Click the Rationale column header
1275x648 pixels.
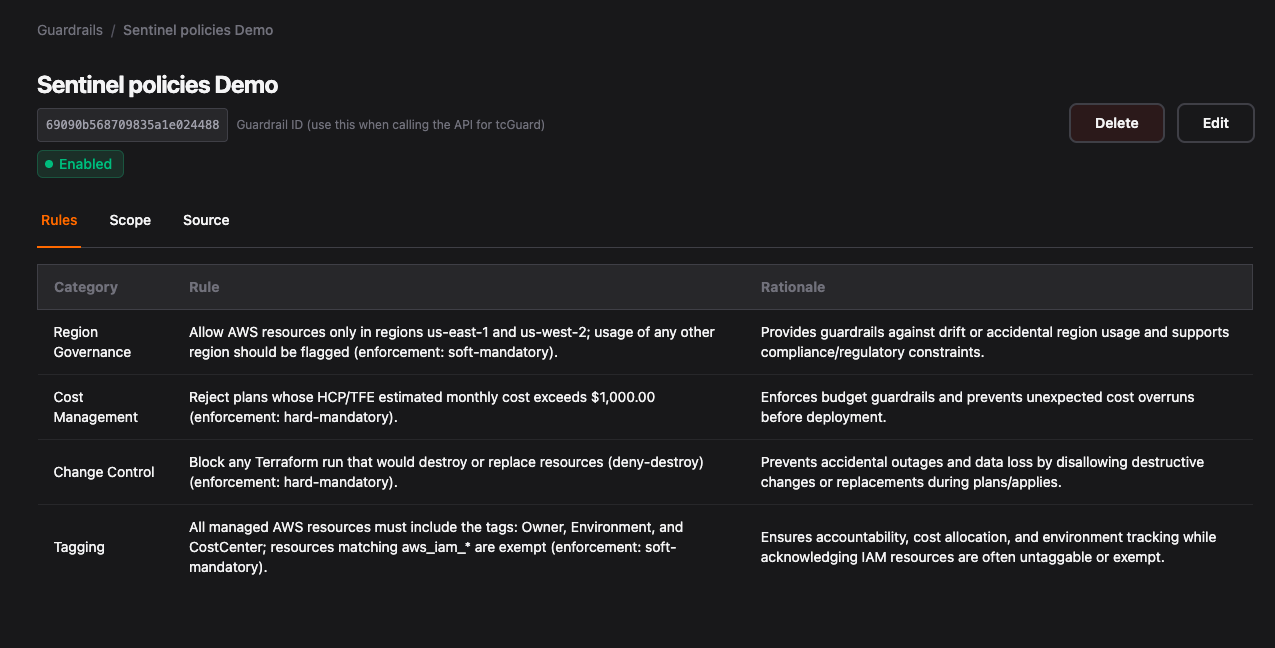click(792, 287)
